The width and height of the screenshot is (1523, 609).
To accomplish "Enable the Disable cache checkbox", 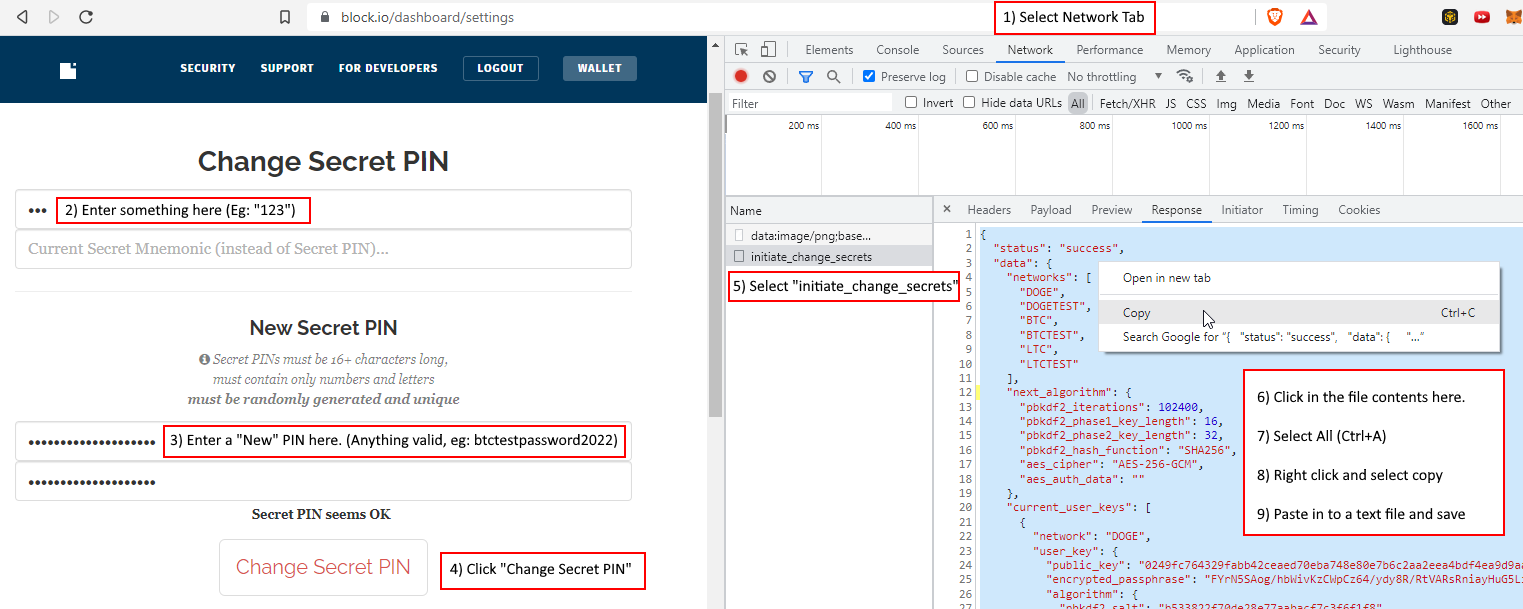I will coord(972,77).
